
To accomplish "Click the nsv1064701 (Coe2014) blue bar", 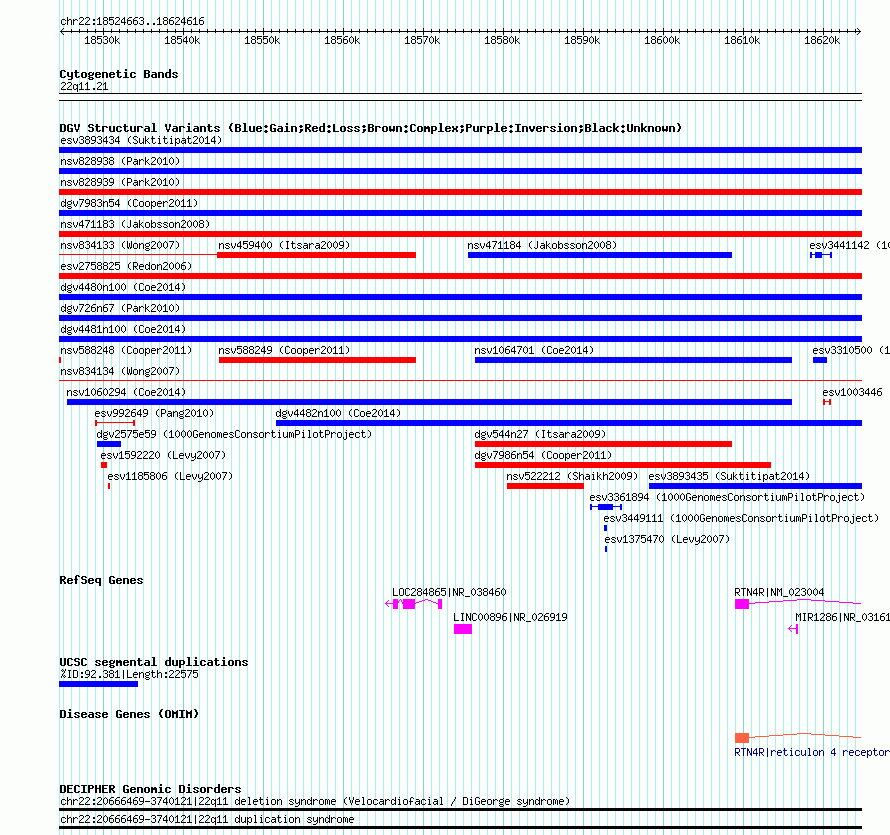I will point(633,360).
